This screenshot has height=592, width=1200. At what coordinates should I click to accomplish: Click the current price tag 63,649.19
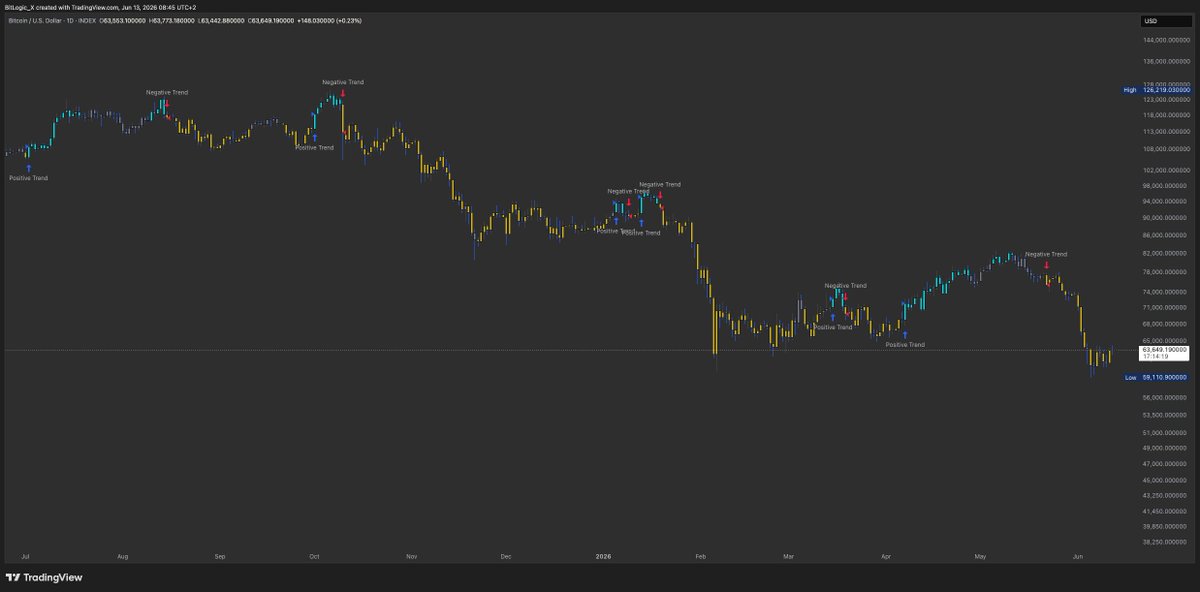tap(1165, 353)
